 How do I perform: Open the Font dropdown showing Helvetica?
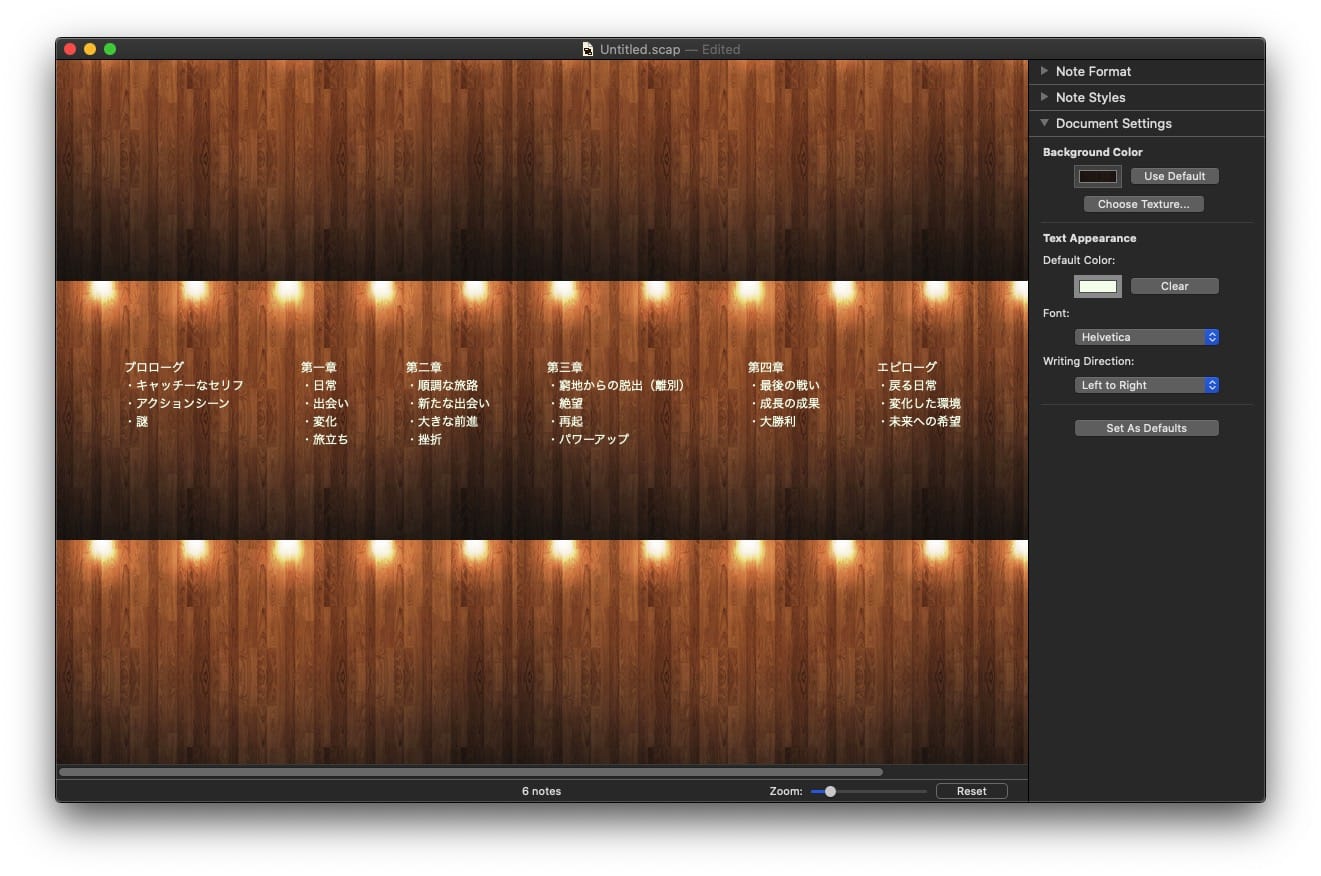coord(1146,337)
